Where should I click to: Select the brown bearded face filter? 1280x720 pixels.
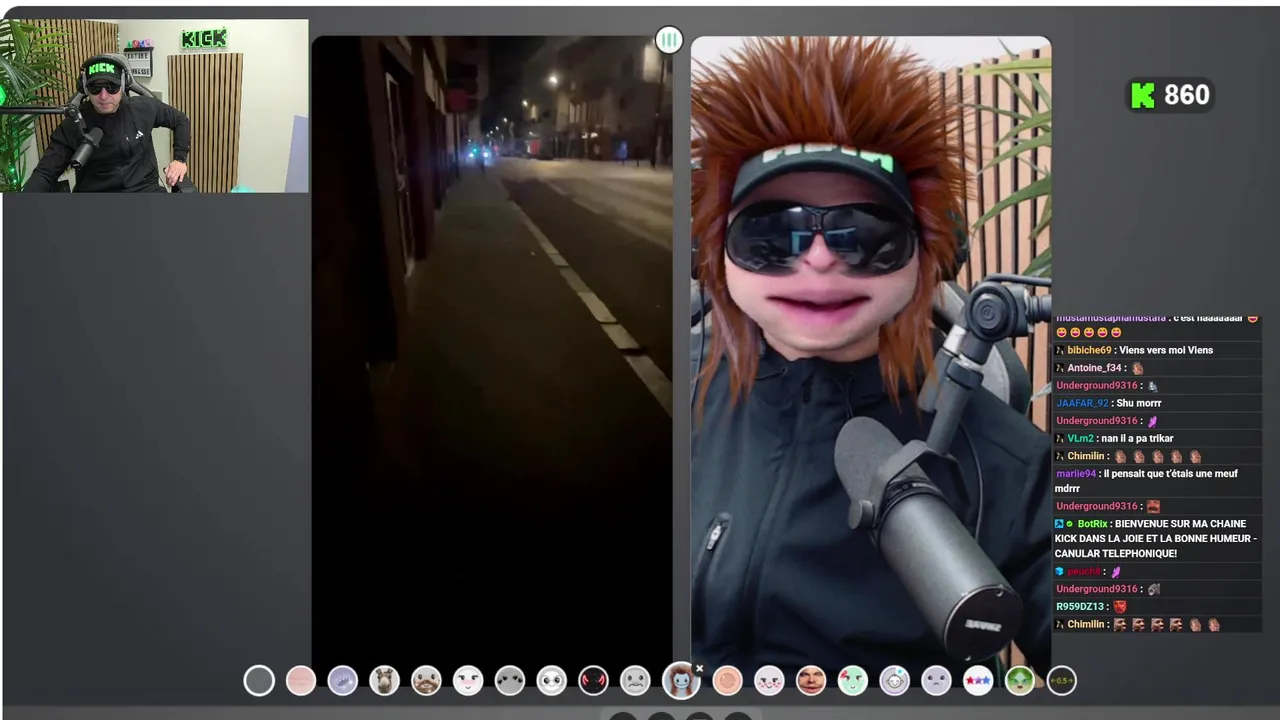[x=426, y=681]
